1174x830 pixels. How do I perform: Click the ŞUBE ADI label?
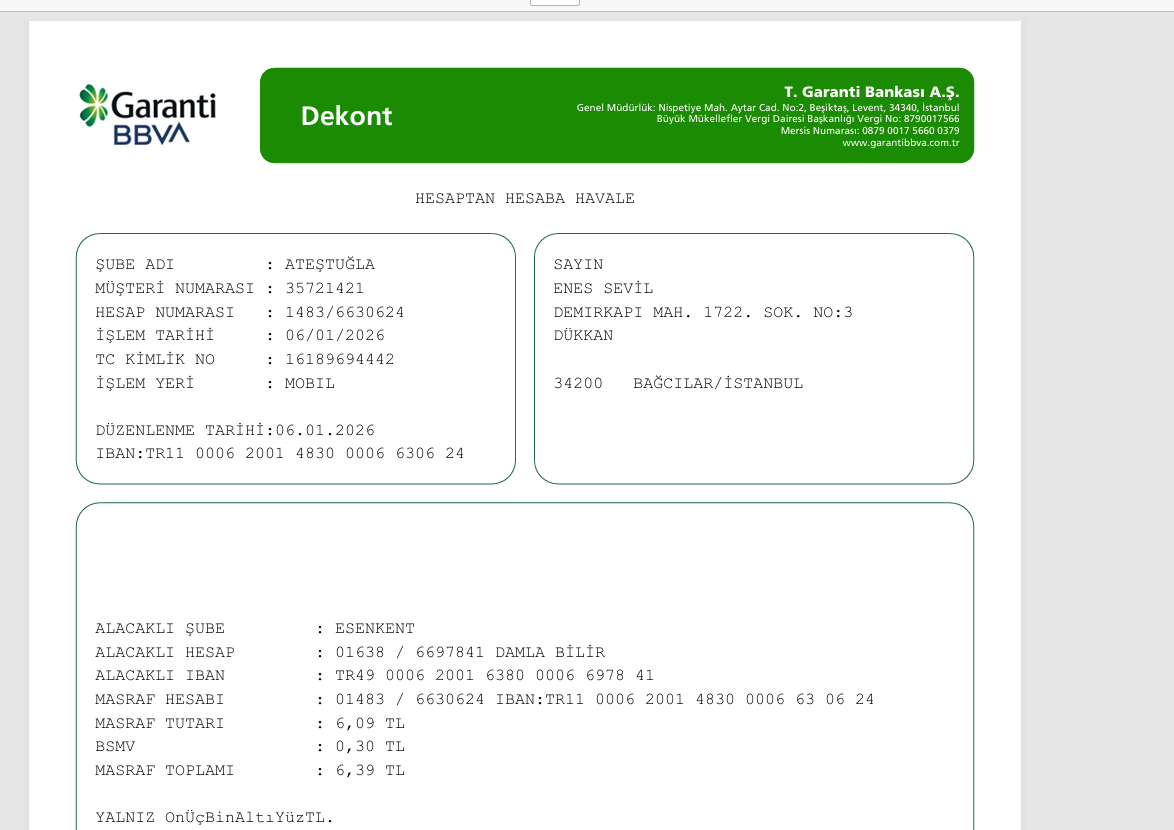coord(135,264)
